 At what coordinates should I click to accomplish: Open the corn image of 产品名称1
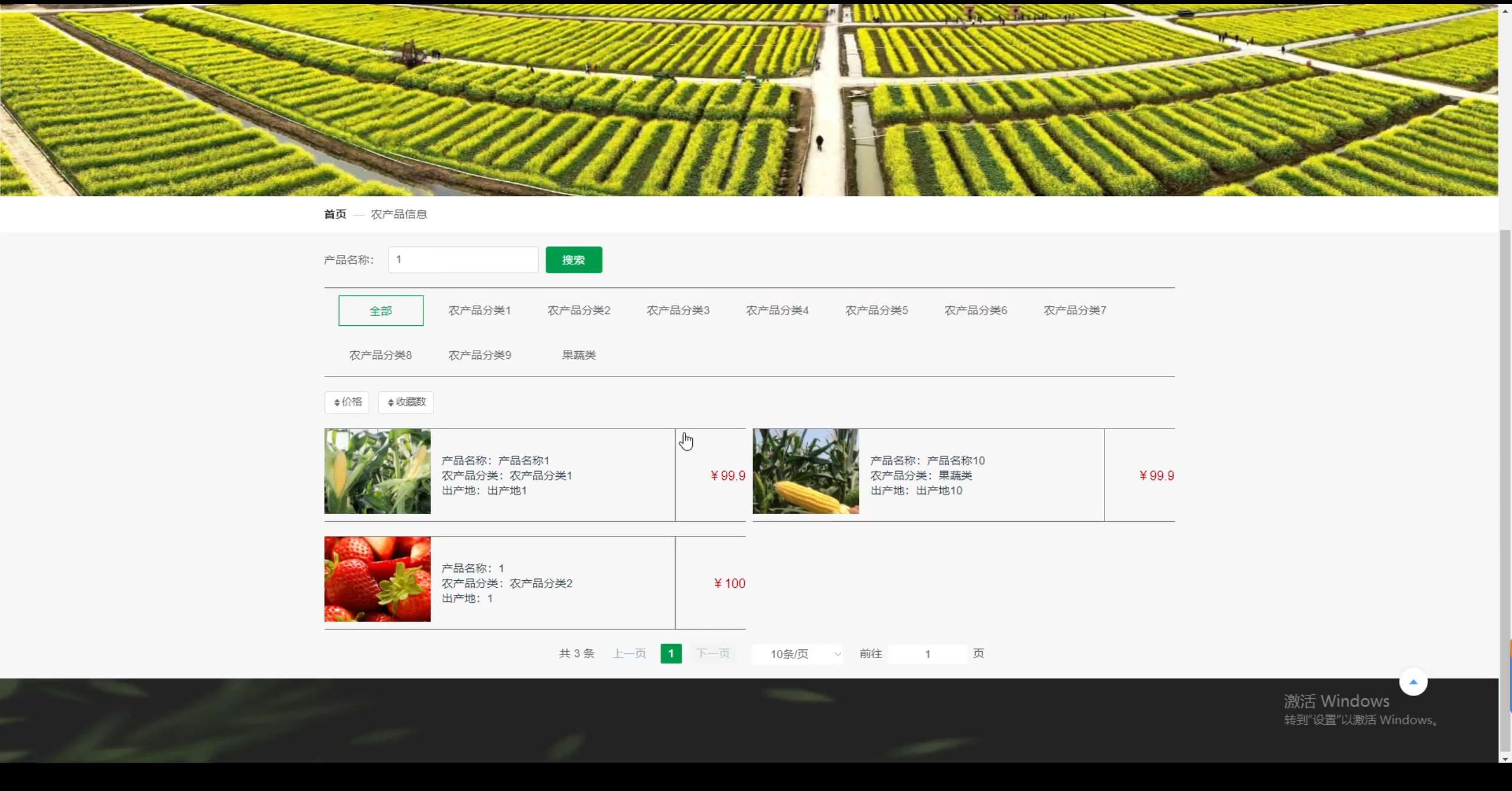tap(377, 471)
